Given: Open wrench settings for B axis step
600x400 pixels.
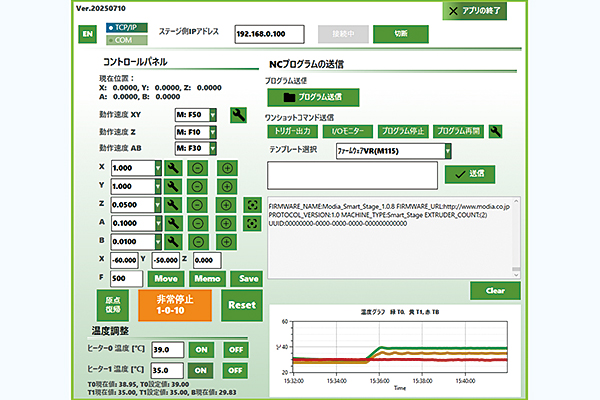Looking at the screenshot, I should pos(173,242).
